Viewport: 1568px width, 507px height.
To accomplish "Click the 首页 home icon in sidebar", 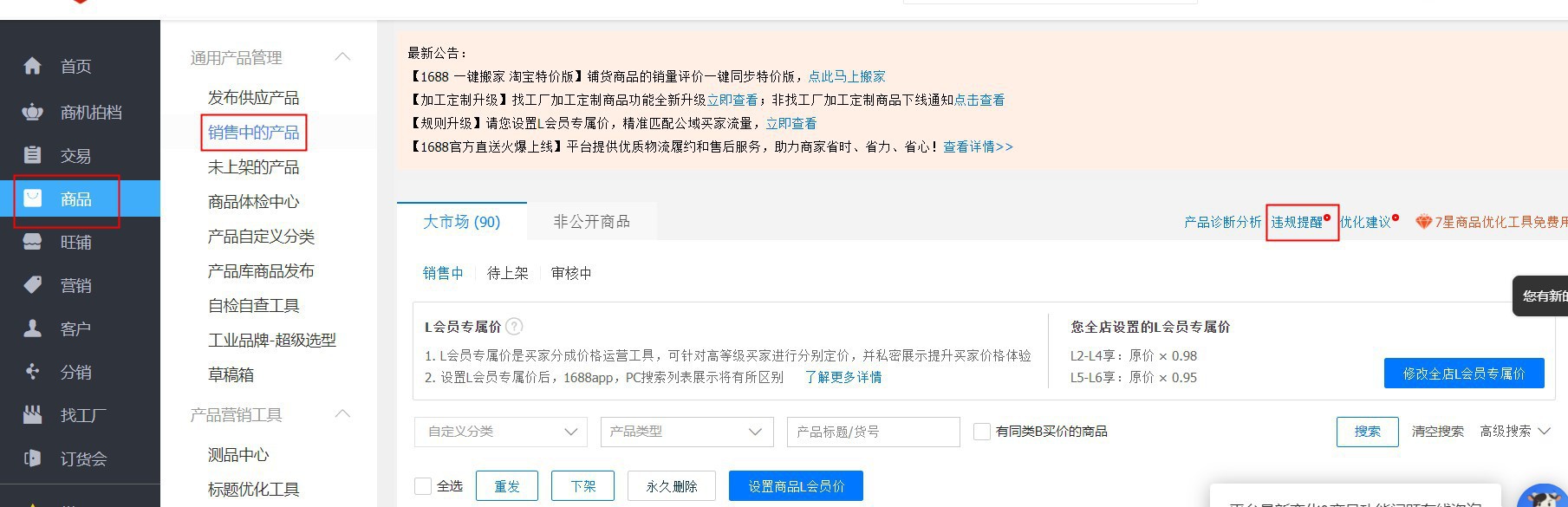I will coord(32,66).
